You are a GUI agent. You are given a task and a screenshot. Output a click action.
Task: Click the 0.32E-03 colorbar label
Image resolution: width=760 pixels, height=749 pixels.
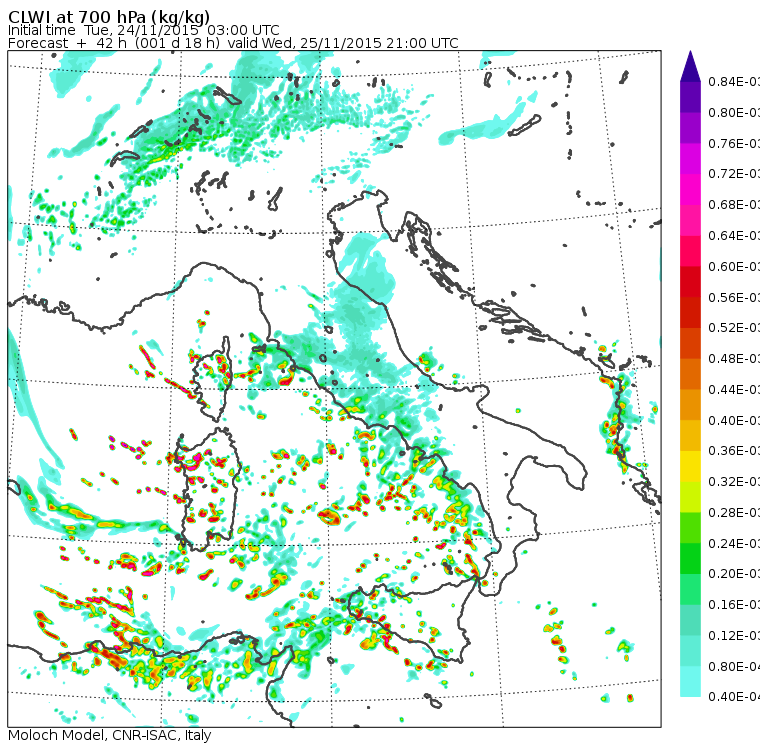[733, 481]
